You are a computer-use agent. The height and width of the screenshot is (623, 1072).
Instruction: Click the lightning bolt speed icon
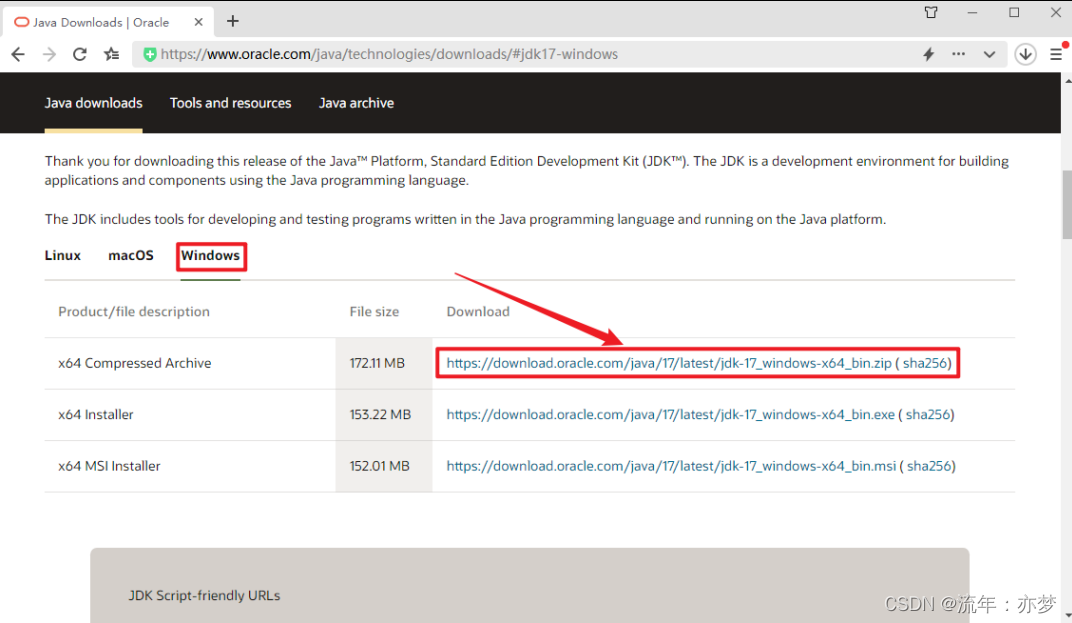click(928, 54)
